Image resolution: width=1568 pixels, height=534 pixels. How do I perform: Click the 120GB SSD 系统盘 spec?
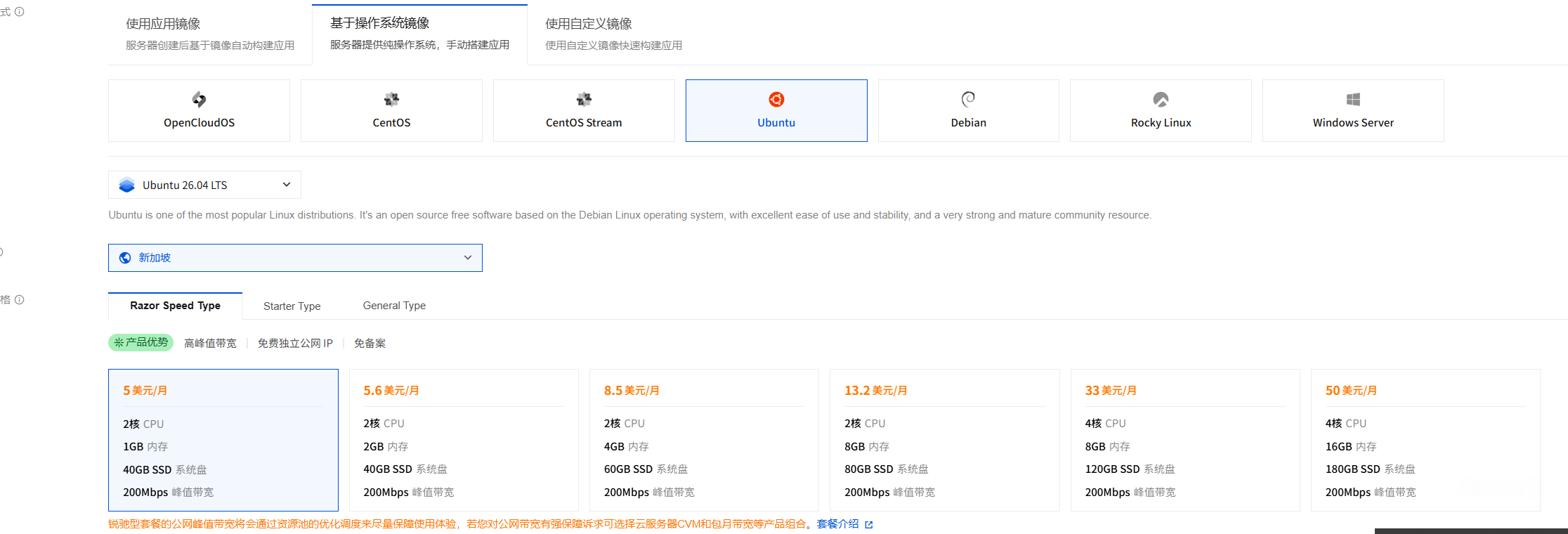(1130, 469)
